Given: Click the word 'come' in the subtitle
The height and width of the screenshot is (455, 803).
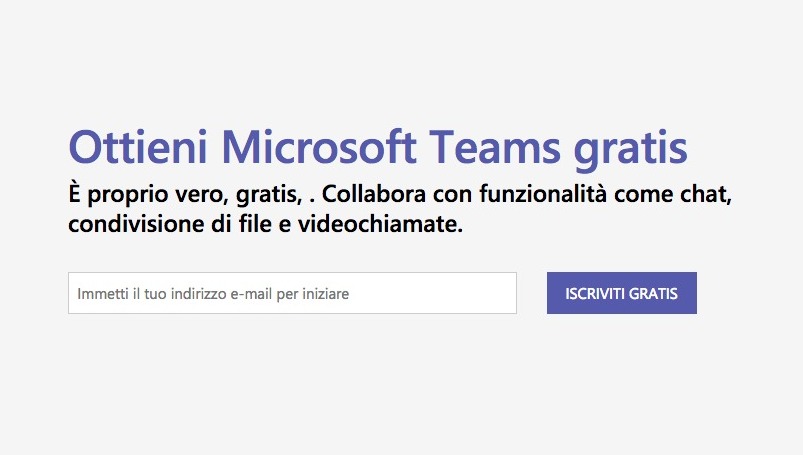Looking at the screenshot, I should 653,192.
